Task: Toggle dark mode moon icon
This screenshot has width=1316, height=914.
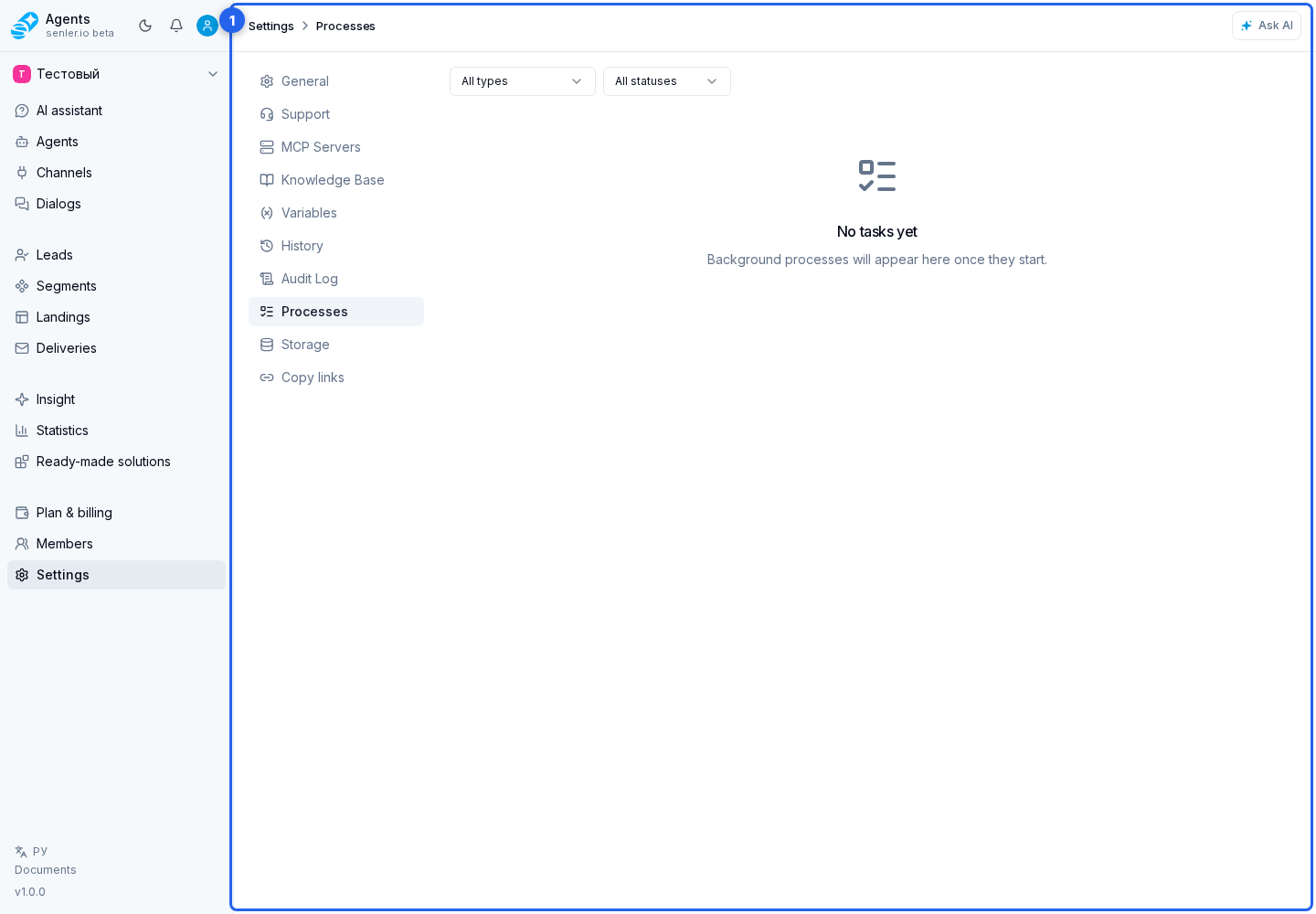Action: tap(145, 26)
